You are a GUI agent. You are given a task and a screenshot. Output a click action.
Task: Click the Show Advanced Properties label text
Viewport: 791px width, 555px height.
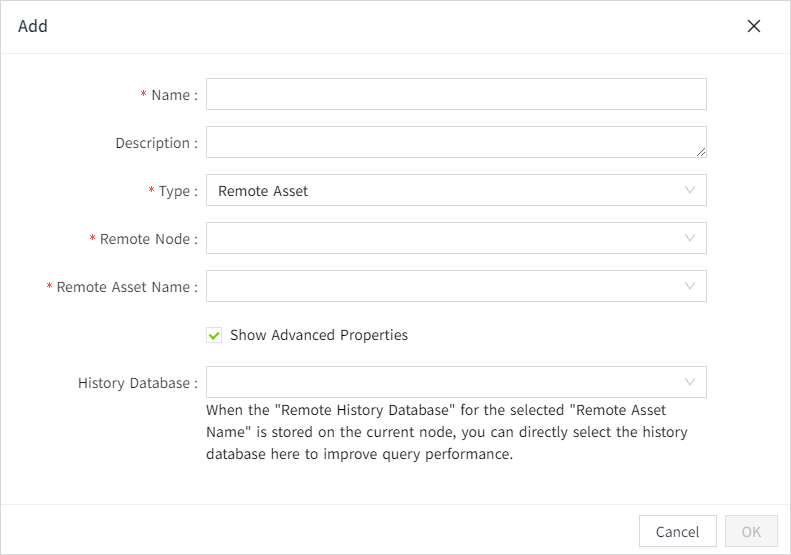click(x=319, y=335)
